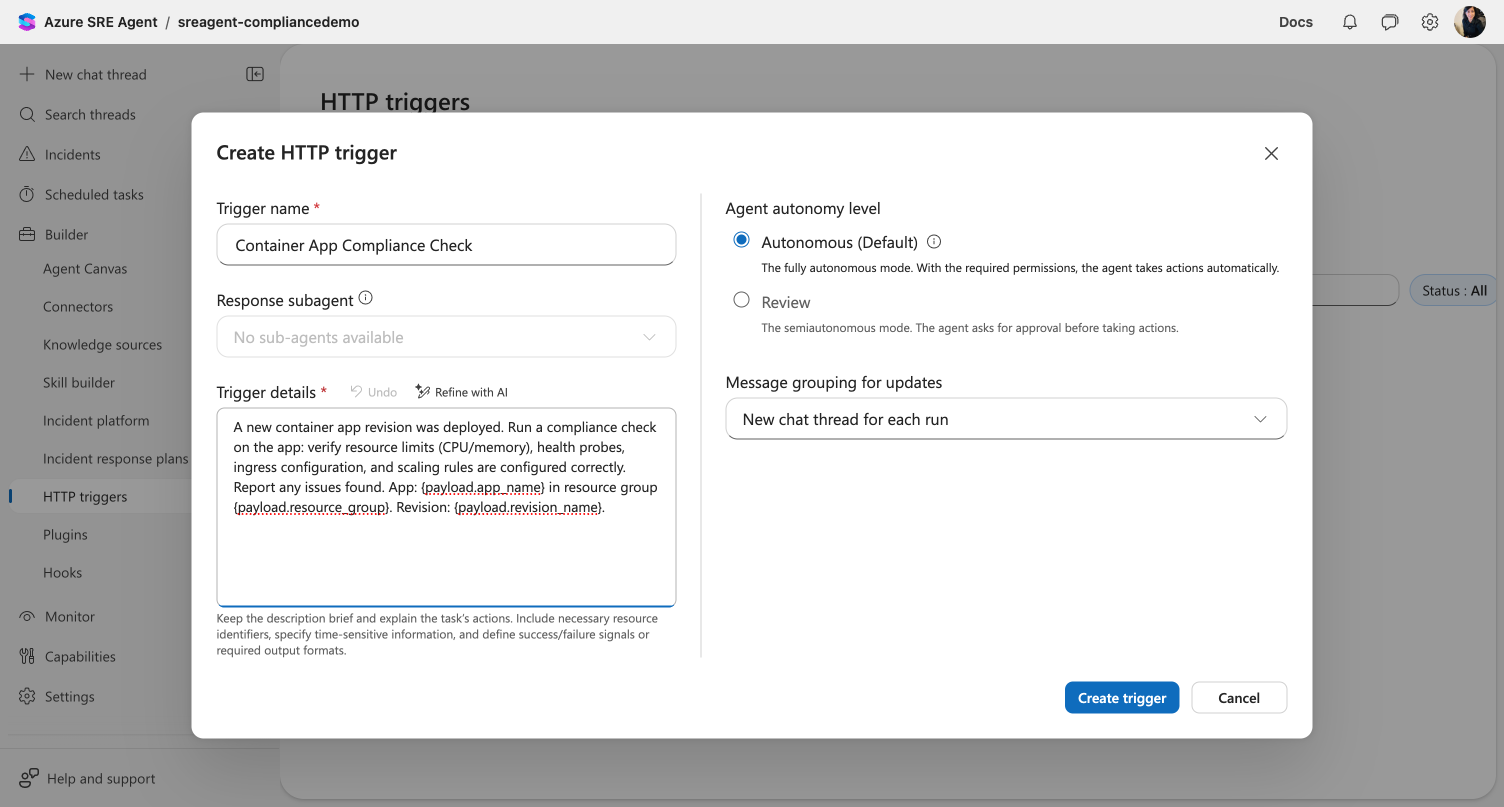
Task: Open Connectors in the sidebar
Action: (78, 307)
